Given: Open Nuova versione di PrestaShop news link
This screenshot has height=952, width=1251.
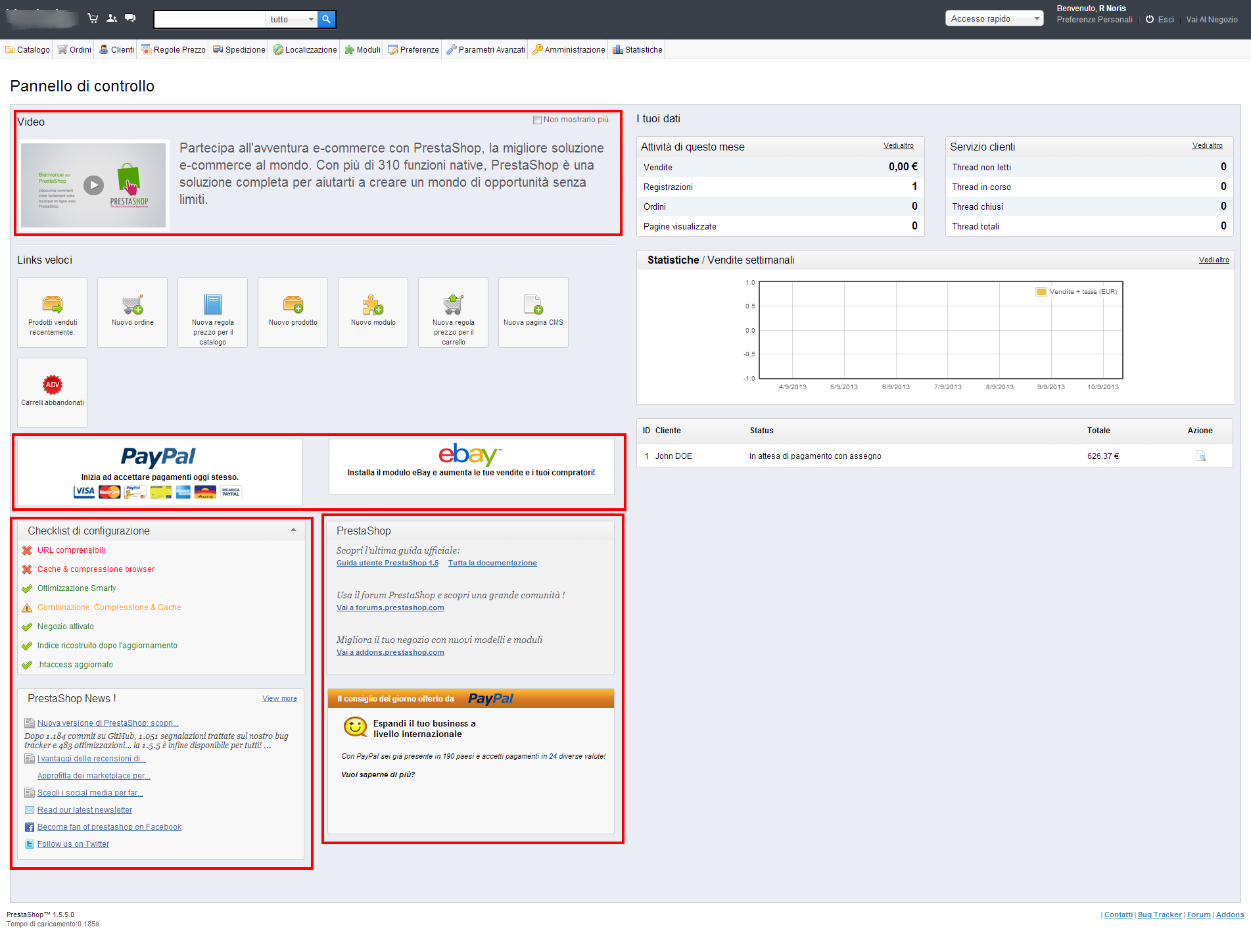Looking at the screenshot, I should (x=108, y=723).
